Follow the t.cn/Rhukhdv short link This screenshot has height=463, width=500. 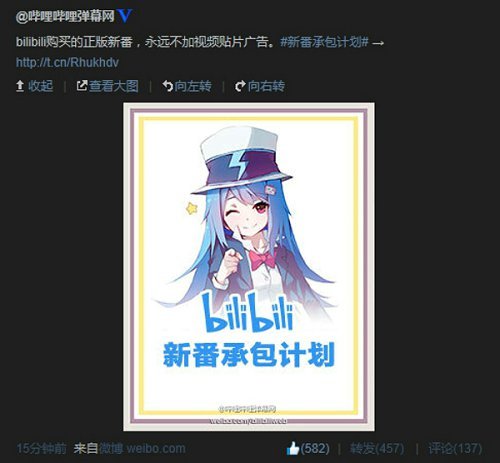click(x=67, y=62)
